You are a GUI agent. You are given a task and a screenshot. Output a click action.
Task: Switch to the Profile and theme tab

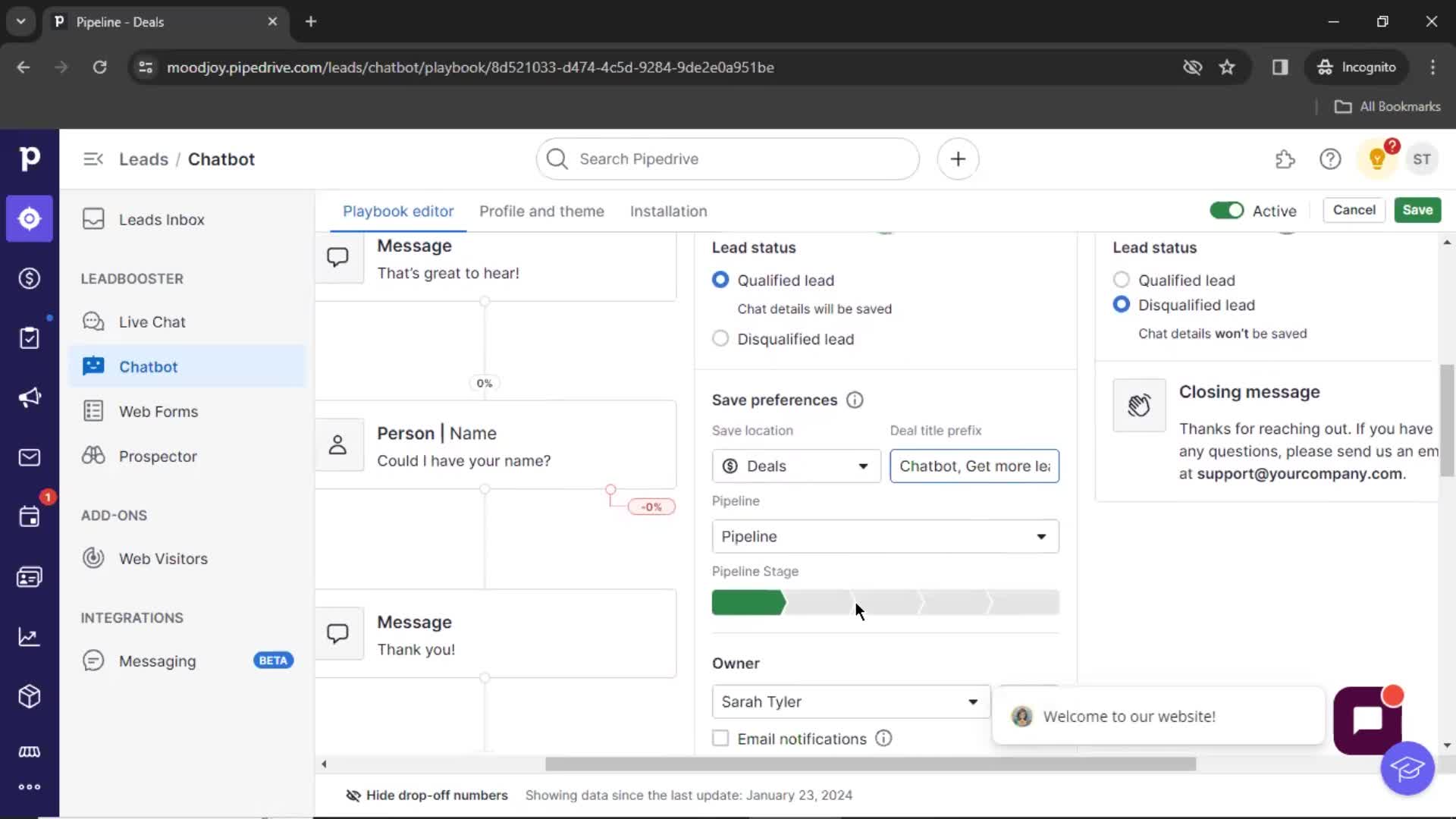[x=541, y=211]
